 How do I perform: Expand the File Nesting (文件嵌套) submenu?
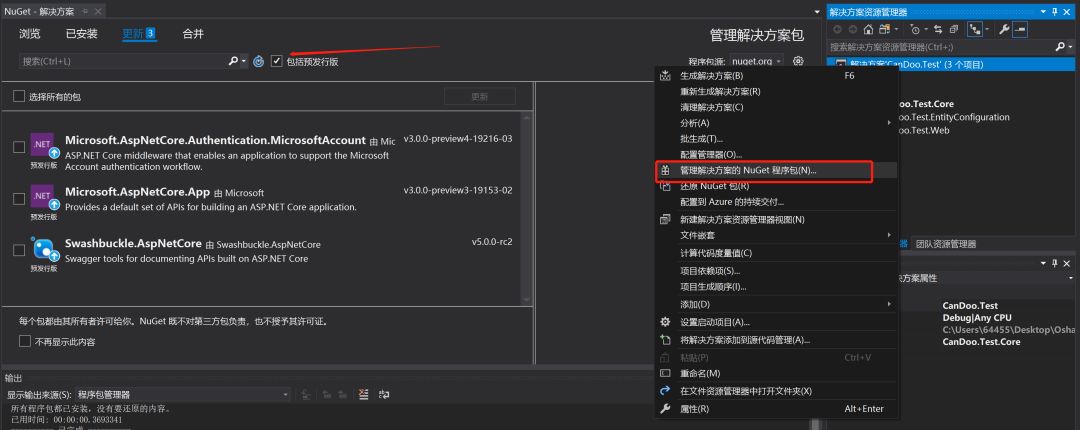pyautogui.click(x=778, y=235)
